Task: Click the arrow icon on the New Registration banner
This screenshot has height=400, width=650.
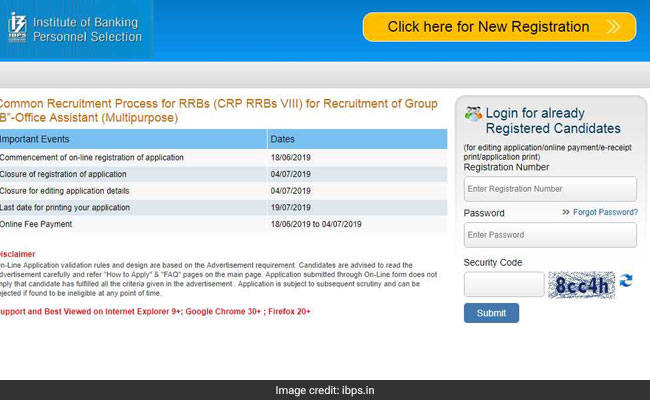Action: click(619, 27)
